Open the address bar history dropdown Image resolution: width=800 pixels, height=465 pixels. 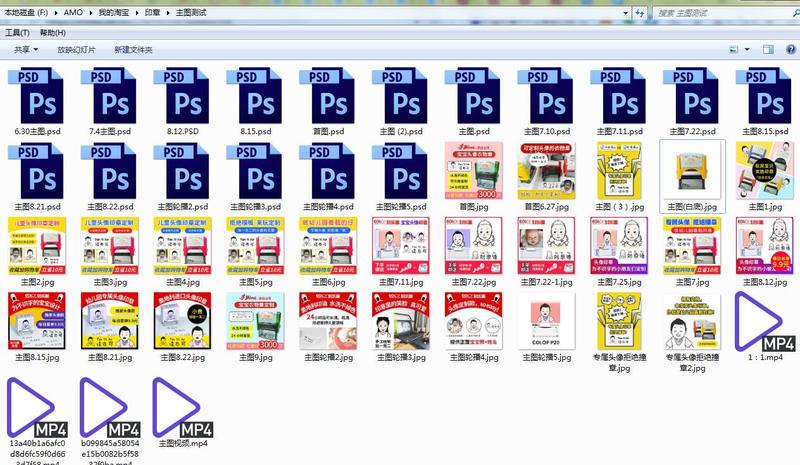[x=625, y=13]
